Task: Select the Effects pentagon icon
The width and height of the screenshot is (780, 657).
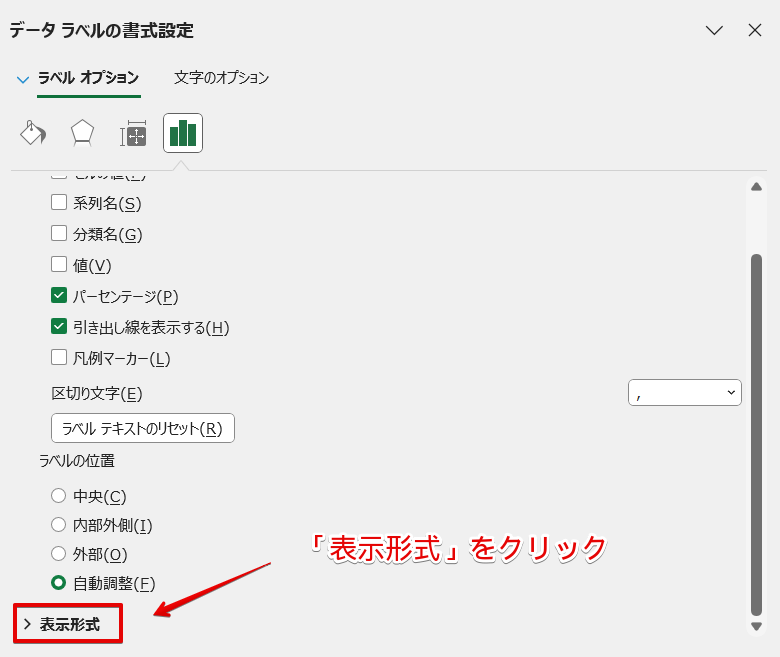Action: pyautogui.click(x=82, y=133)
